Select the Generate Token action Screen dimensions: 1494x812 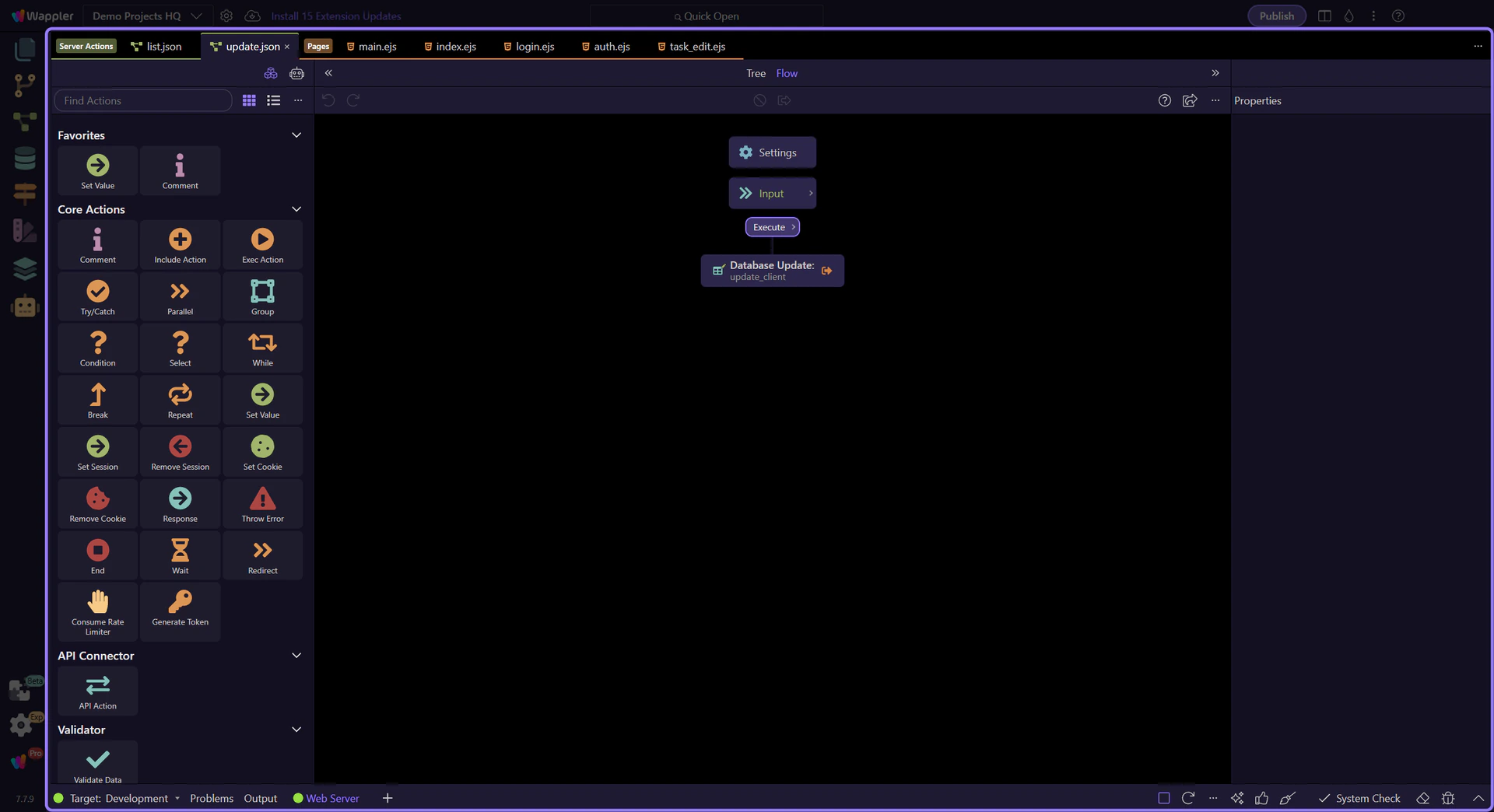coord(180,607)
